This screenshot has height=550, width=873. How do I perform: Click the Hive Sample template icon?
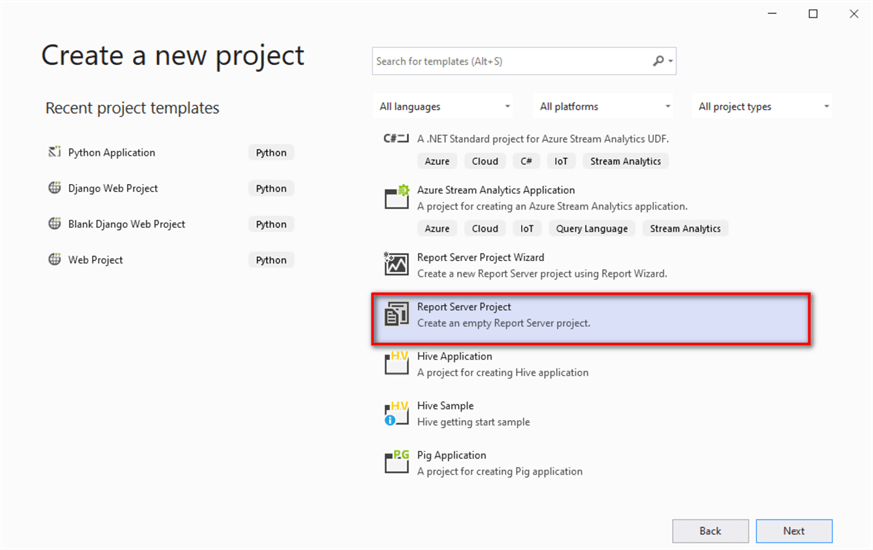point(397,413)
